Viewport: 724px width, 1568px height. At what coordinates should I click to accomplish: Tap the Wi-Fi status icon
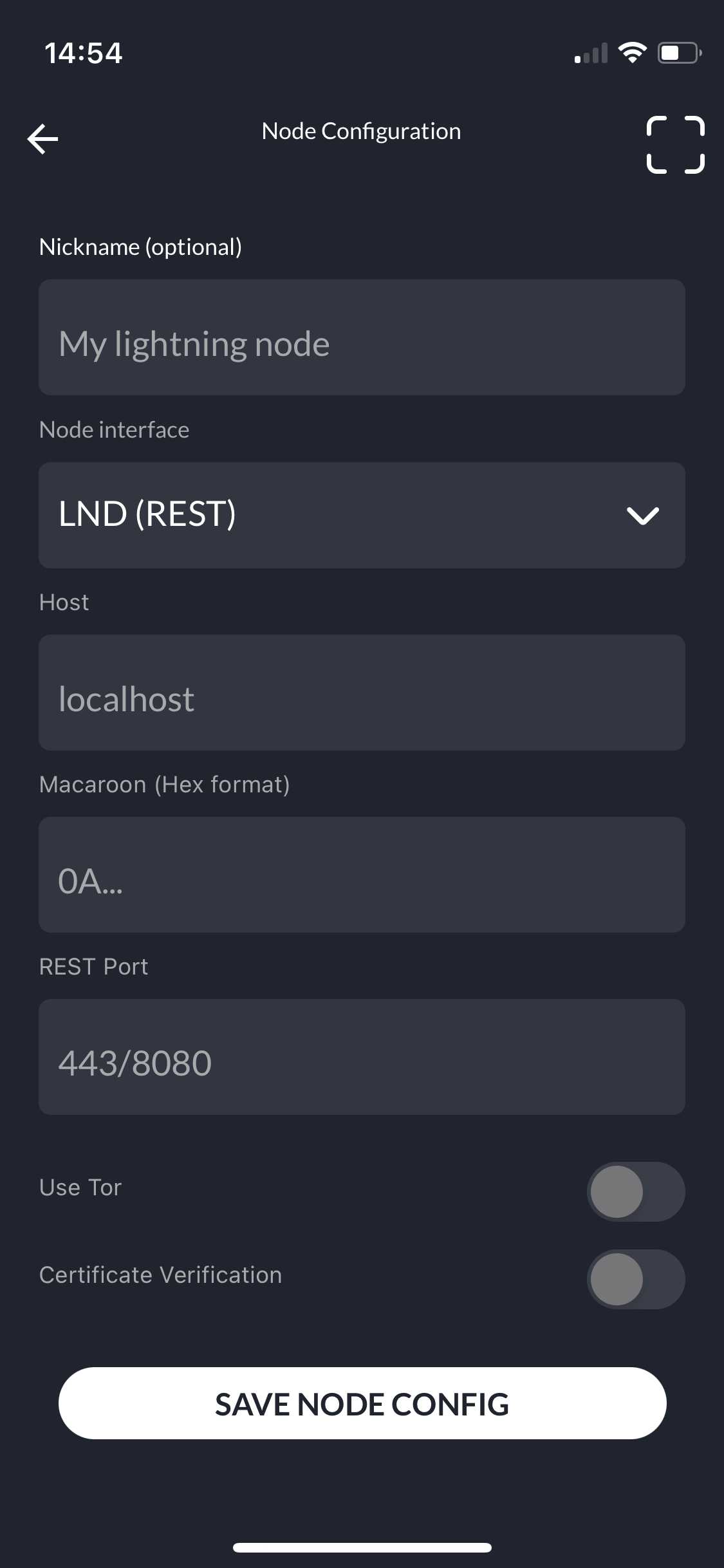[632, 53]
